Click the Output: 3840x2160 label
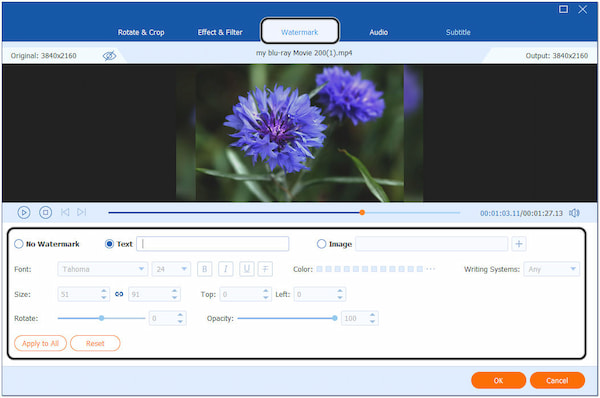 coord(557,56)
